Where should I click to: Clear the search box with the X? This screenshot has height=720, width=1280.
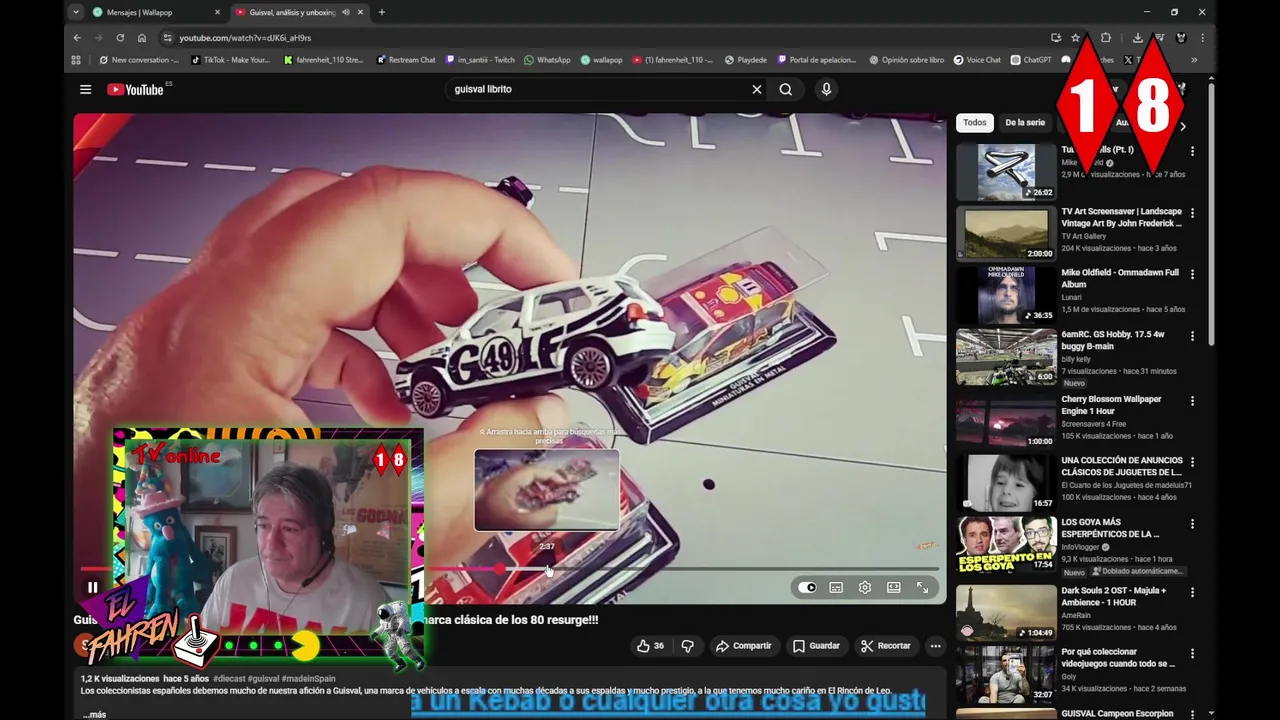(x=757, y=89)
